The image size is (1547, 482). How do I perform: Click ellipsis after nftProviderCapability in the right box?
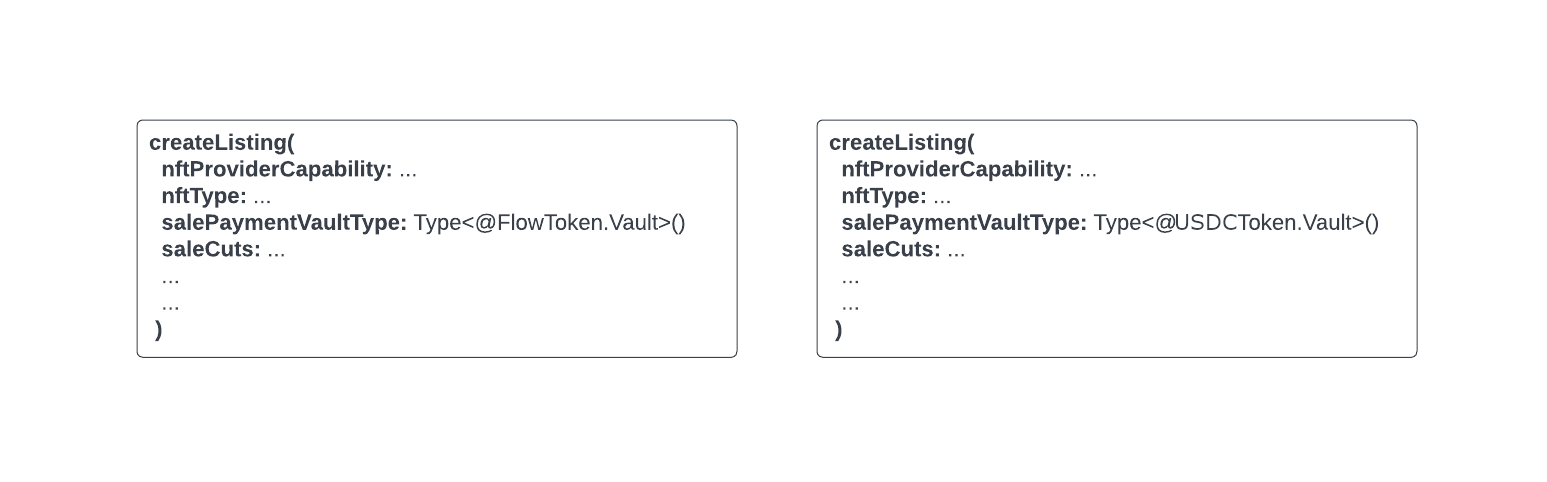[1088, 172]
